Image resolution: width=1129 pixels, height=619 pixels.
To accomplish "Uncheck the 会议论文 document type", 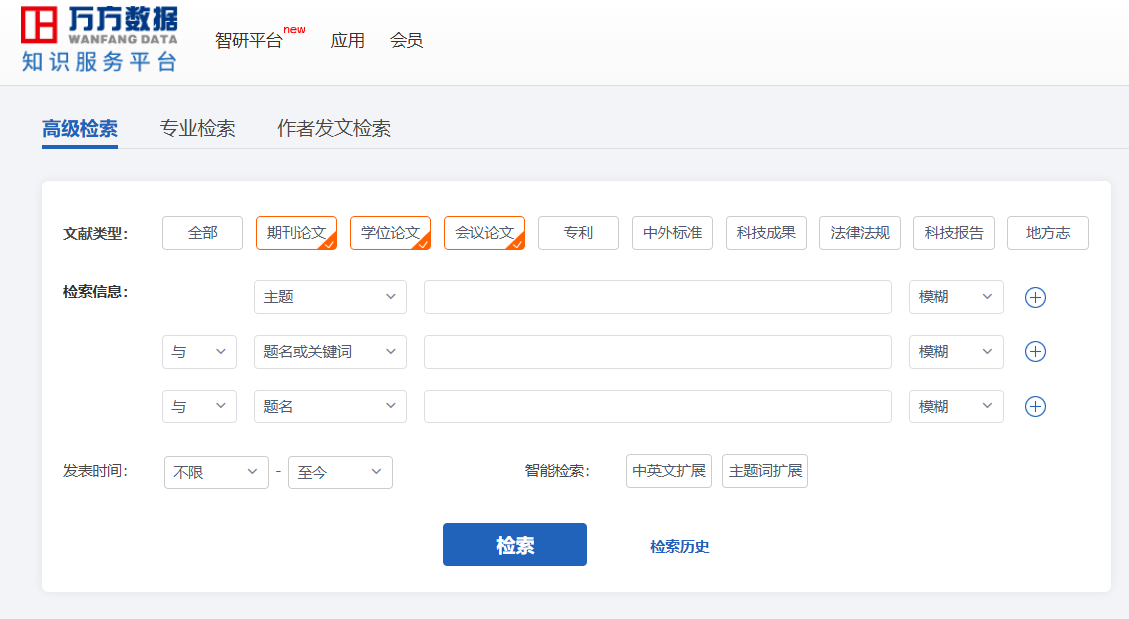I will pos(484,233).
